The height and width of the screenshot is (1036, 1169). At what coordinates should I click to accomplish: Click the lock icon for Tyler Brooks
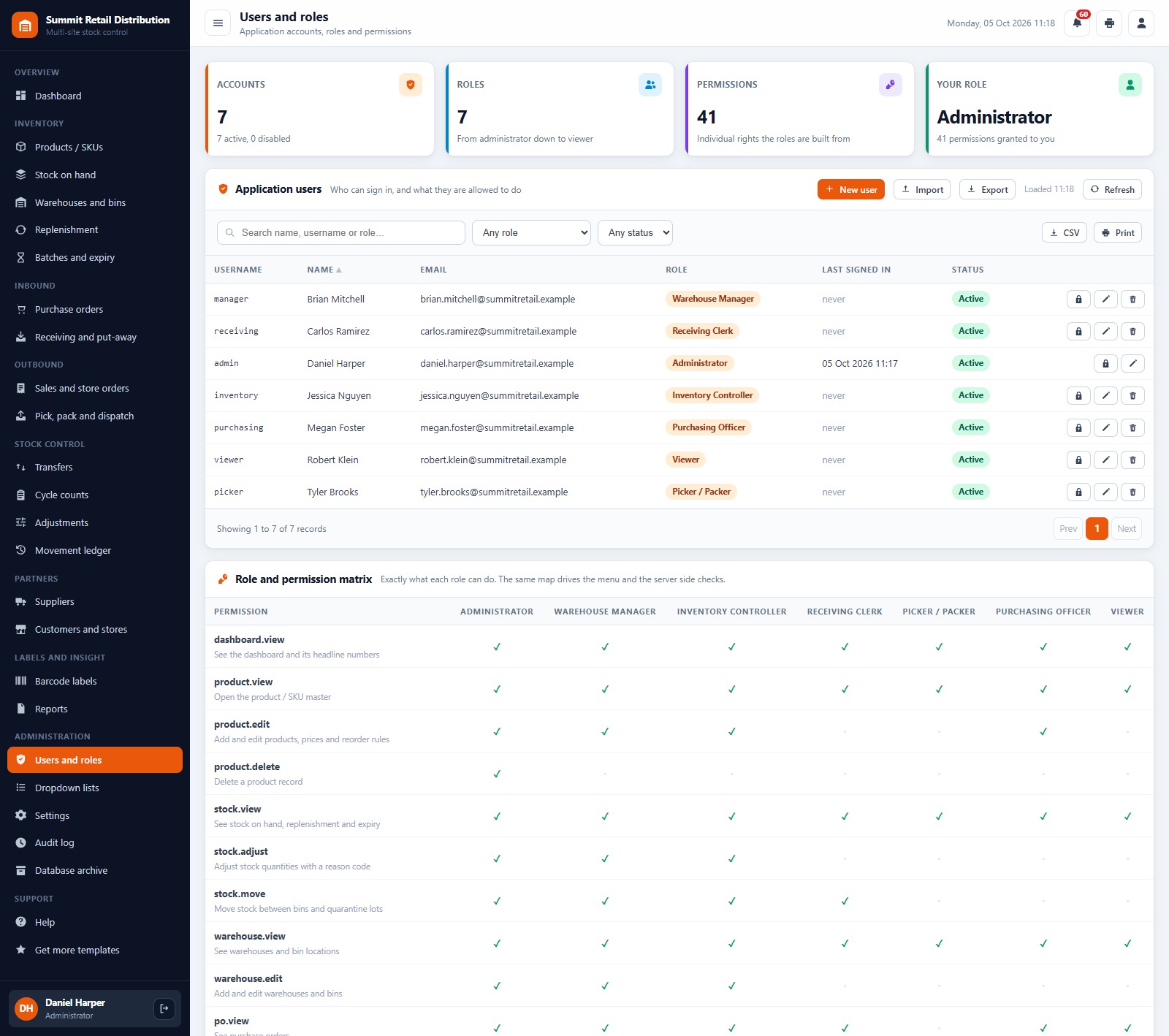1078,492
